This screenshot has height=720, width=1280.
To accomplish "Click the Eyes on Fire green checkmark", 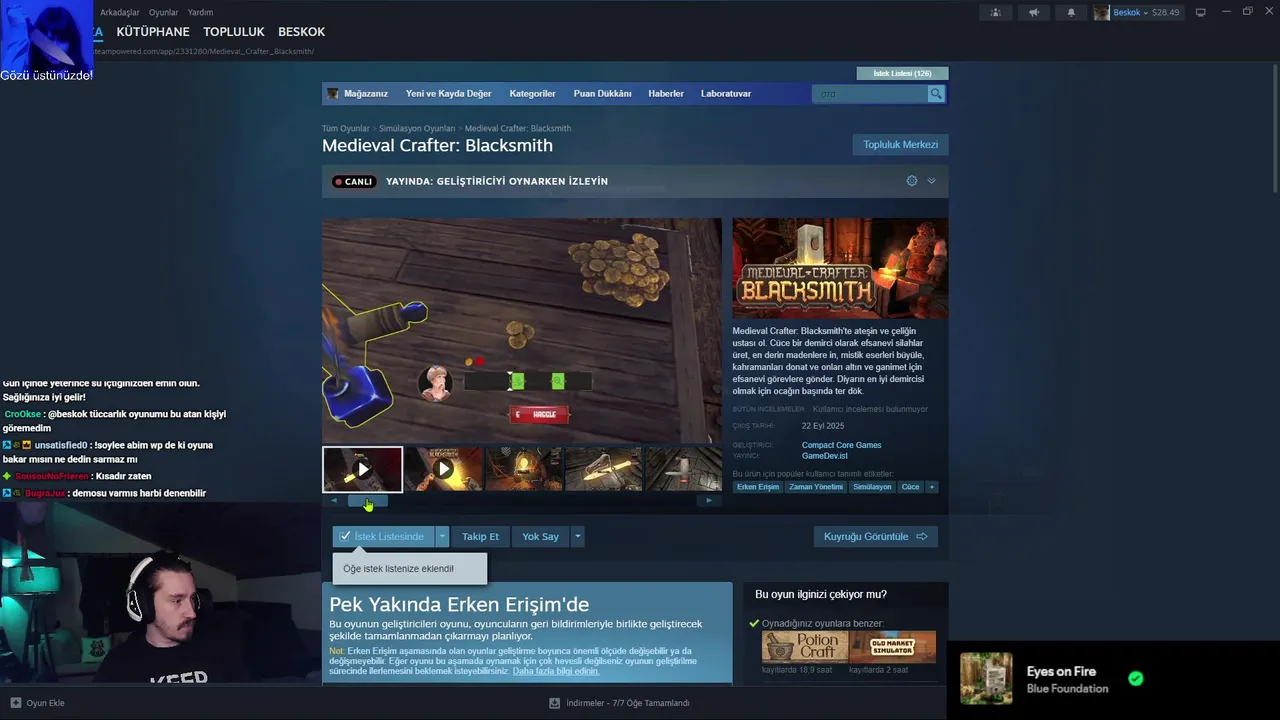I will tap(1135, 678).
